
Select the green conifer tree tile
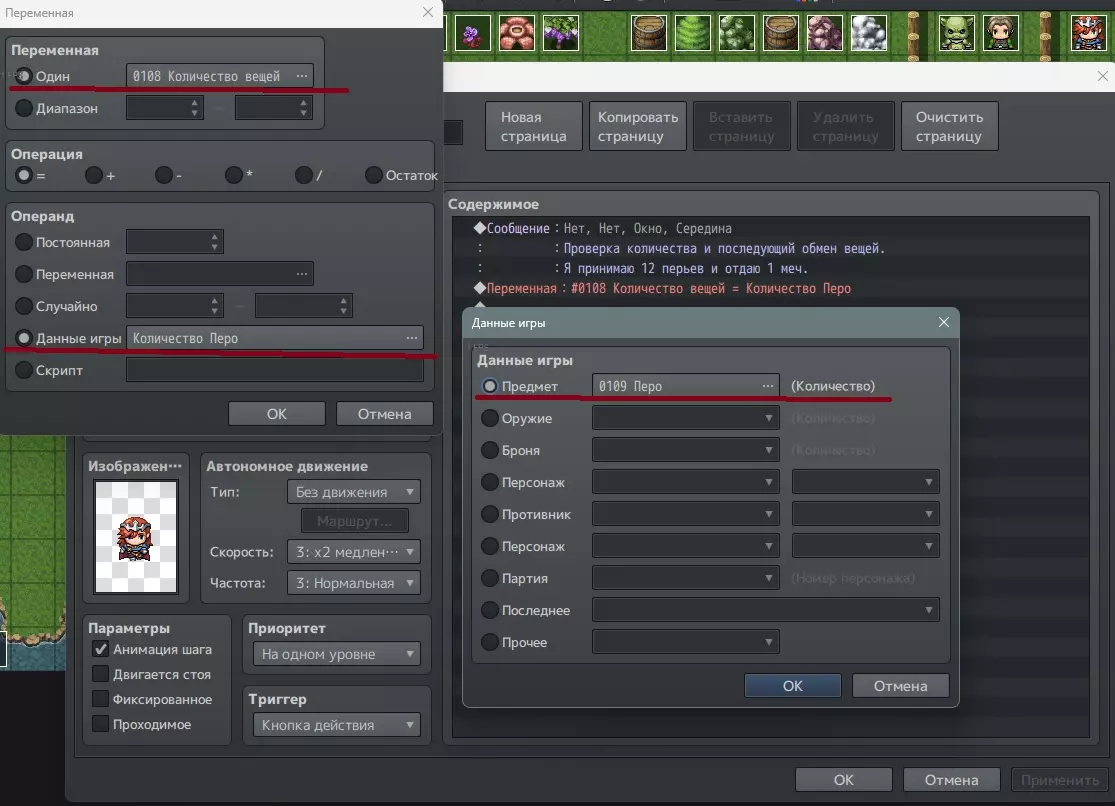tap(693, 33)
